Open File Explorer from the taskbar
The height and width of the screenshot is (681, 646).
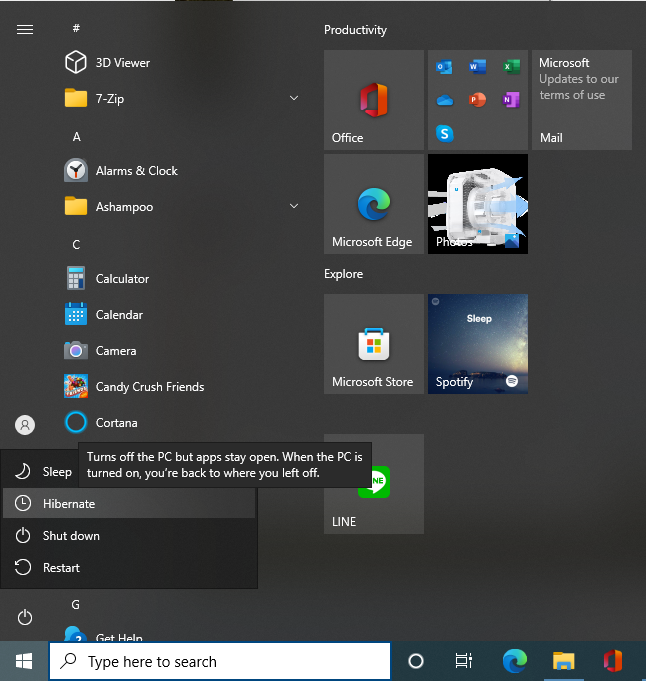pyautogui.click(x=563, y=661)
